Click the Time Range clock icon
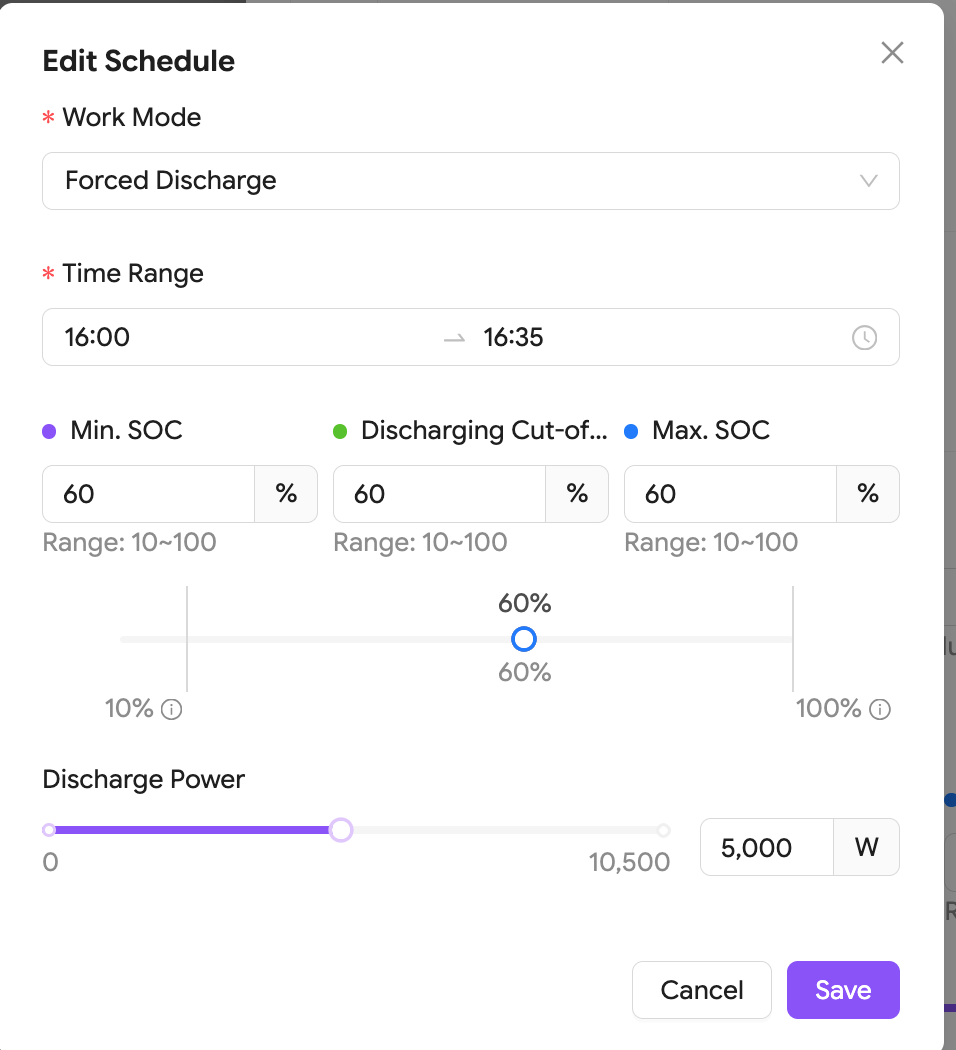 tap(864, 338)
